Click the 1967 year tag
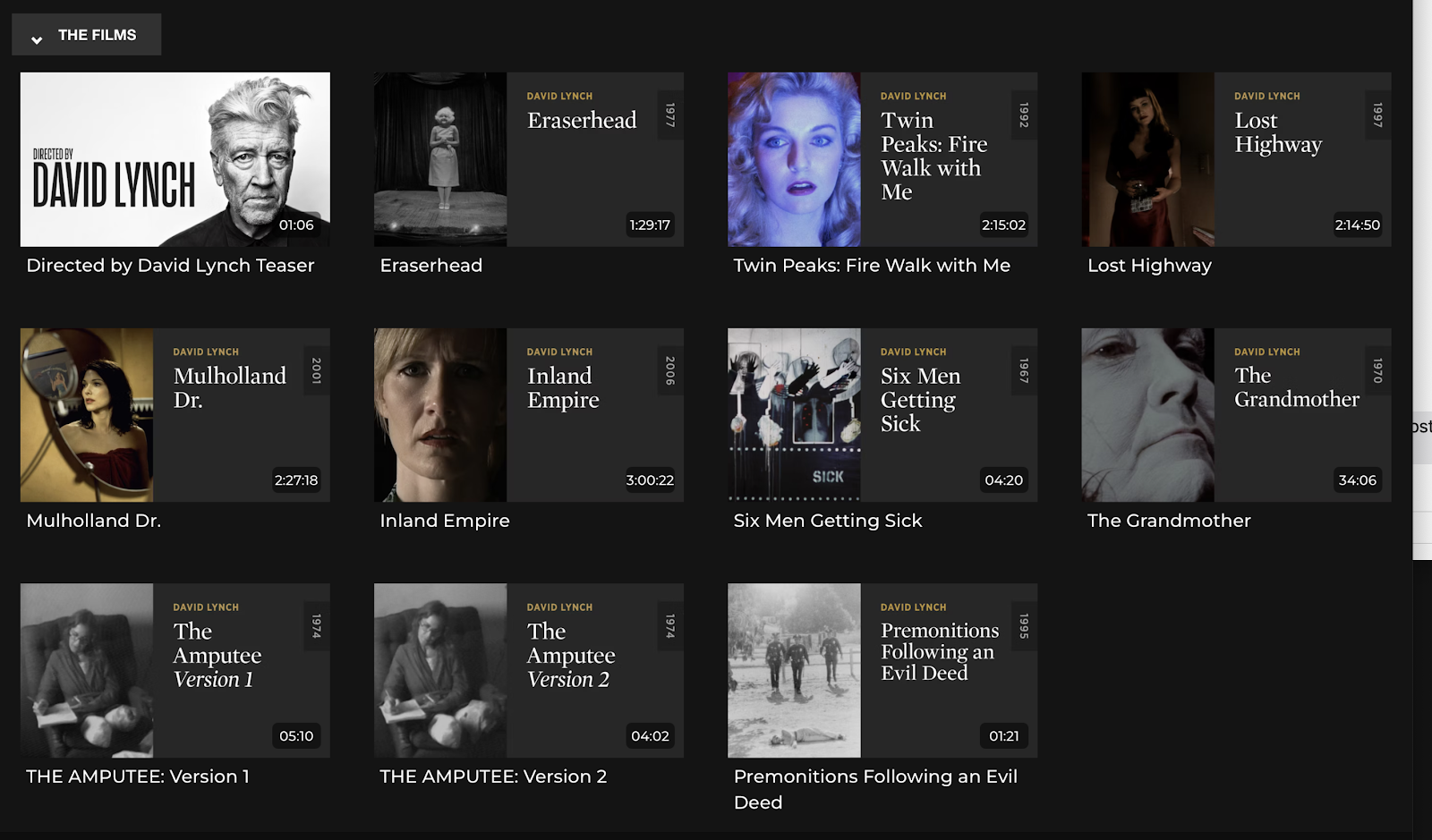 pos(1024,370)
